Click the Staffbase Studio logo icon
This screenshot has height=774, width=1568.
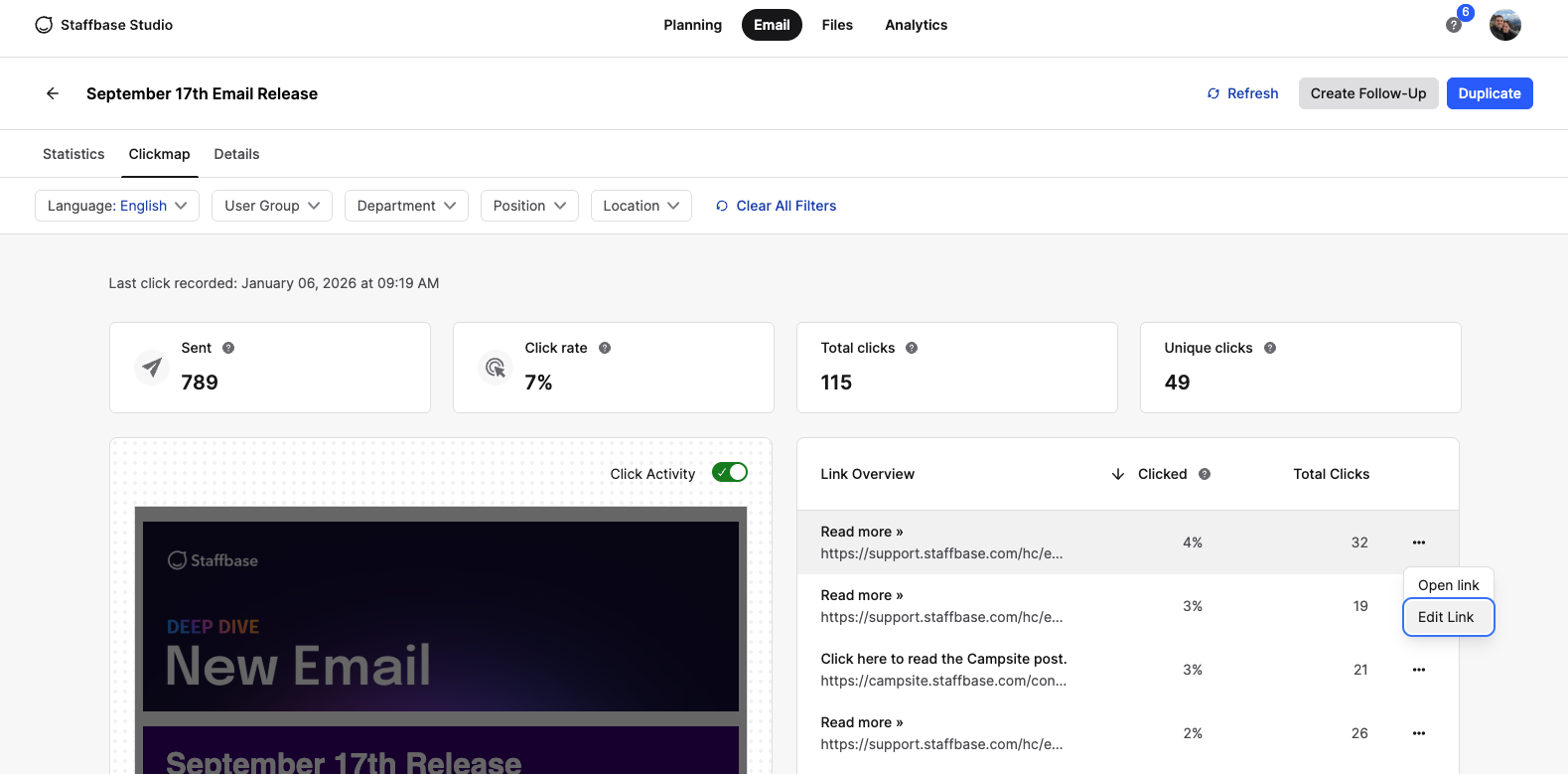44,25
